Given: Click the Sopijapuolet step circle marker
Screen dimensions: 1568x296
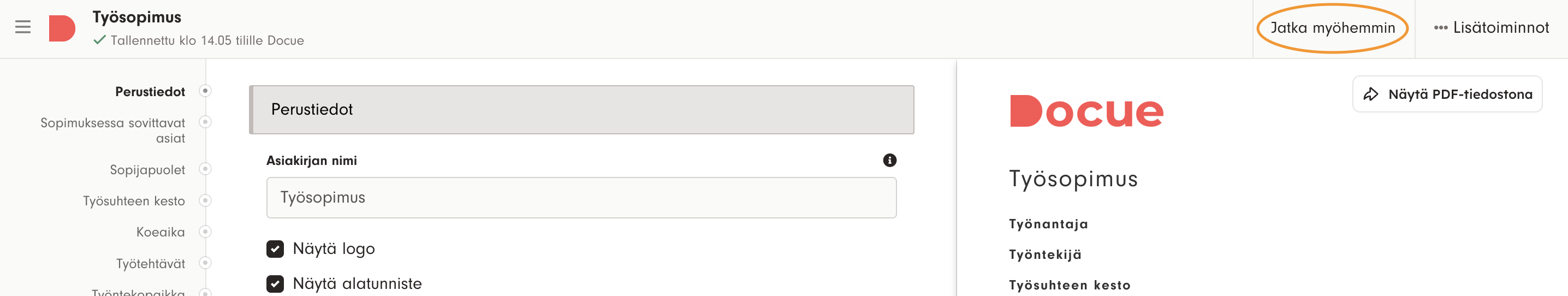Looking at the screenshot, I should click(x=206, y=169).
